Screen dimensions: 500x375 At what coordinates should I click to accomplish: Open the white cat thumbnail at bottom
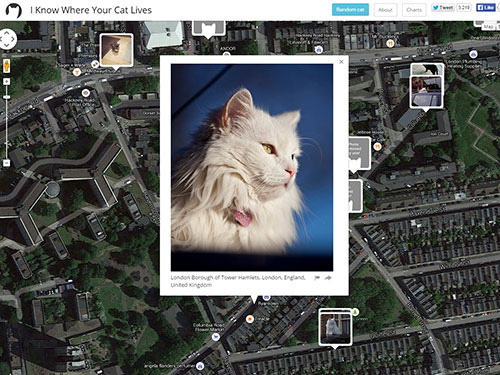click(x=335, y=327)
